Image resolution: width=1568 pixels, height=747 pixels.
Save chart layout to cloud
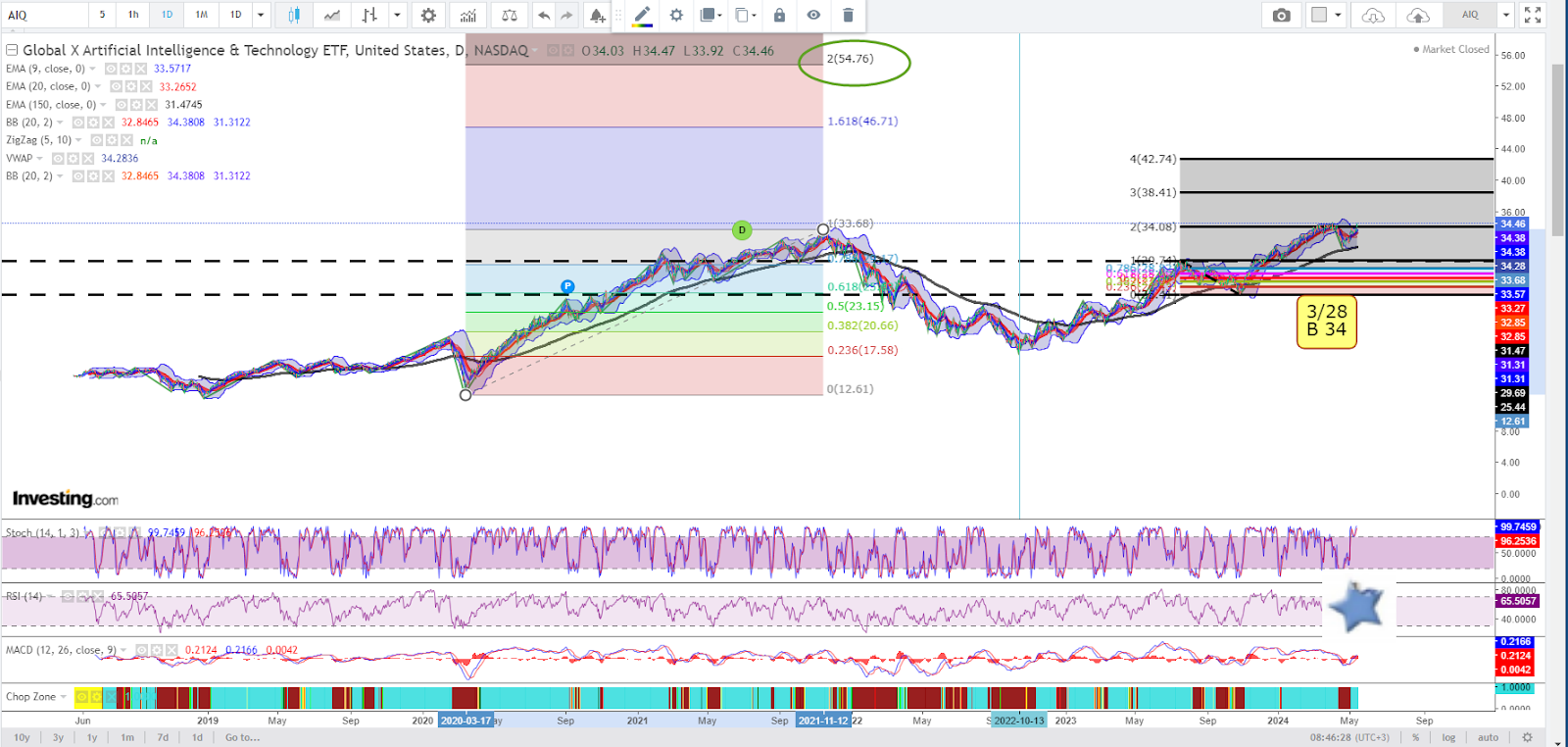click(1417, 15)
